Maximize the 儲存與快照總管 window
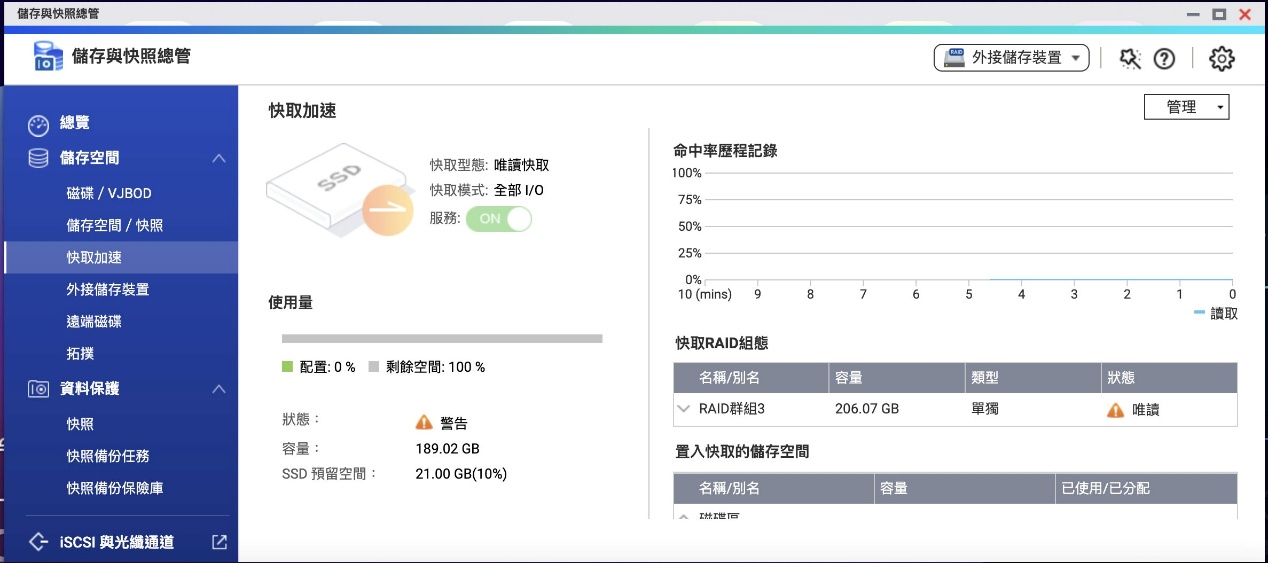This screenshot has height=563, width=1268. click(1219, 14)
